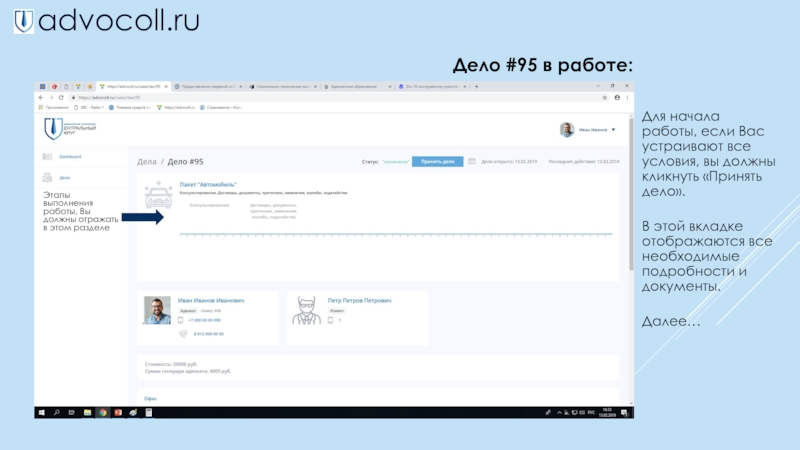Reload the page with the refresh icon
The height and width of the screenshot is (450, 800).
coord(62,97)
